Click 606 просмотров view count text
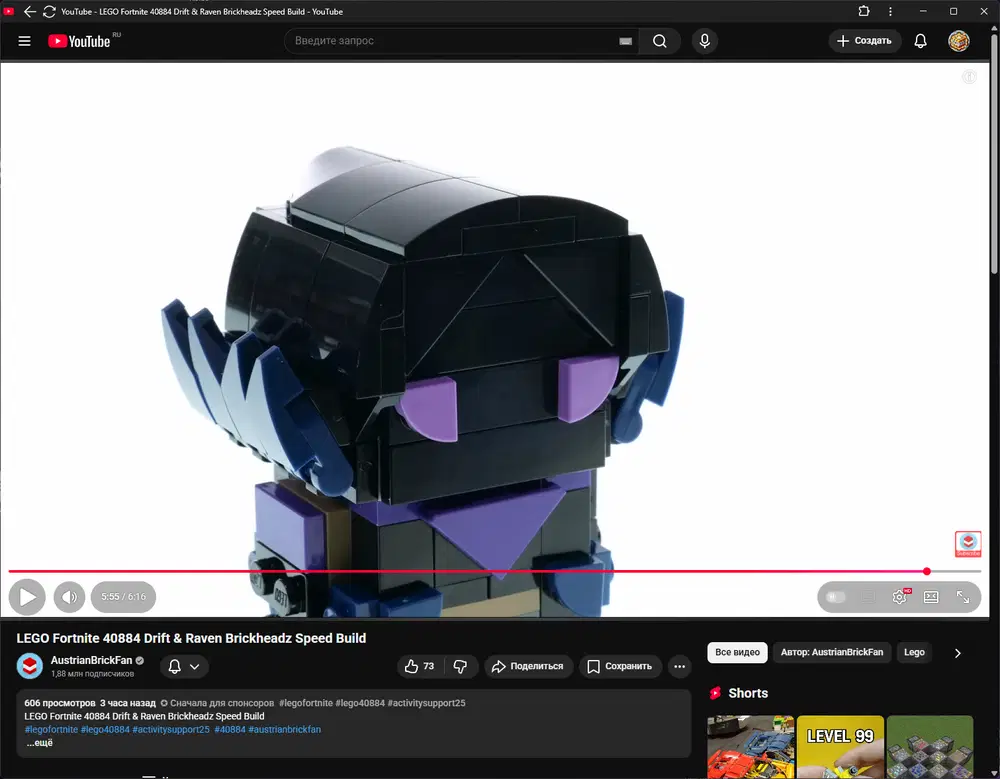This screenshot has height=779, width=1000. point(59,703)
